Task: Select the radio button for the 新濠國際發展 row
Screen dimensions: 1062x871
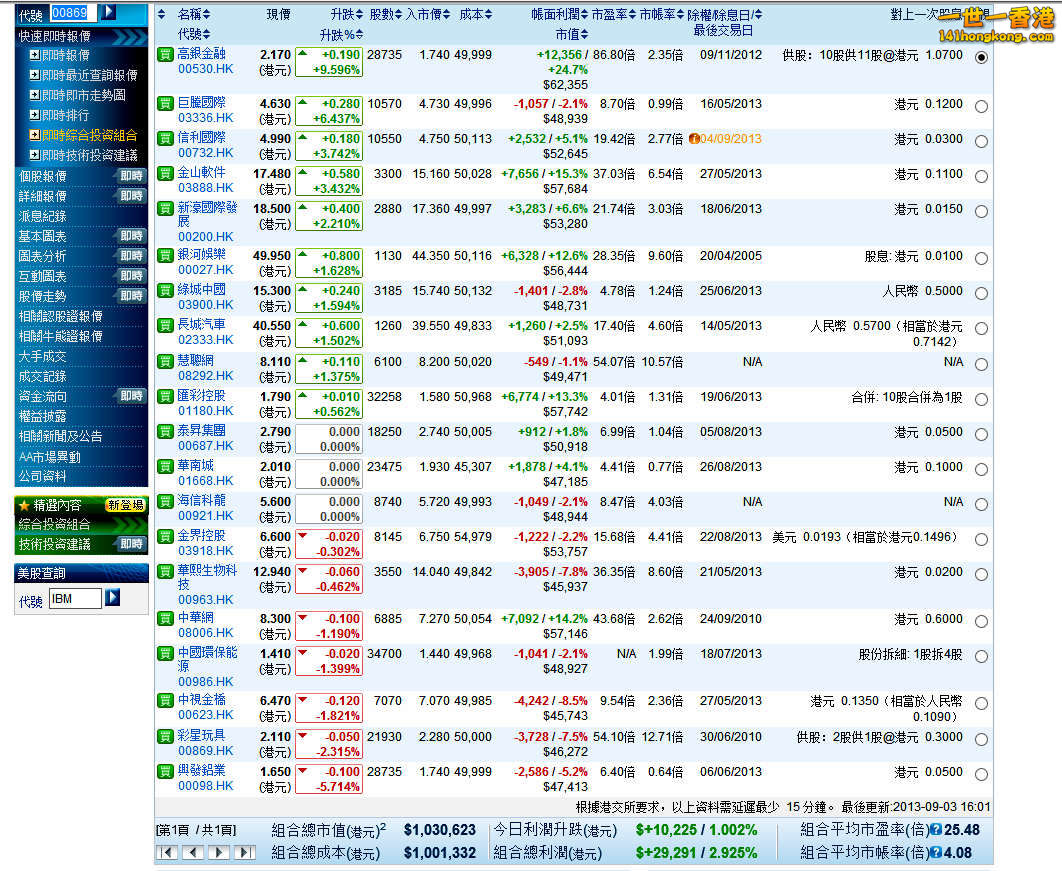Action: [x=981, y=211]
